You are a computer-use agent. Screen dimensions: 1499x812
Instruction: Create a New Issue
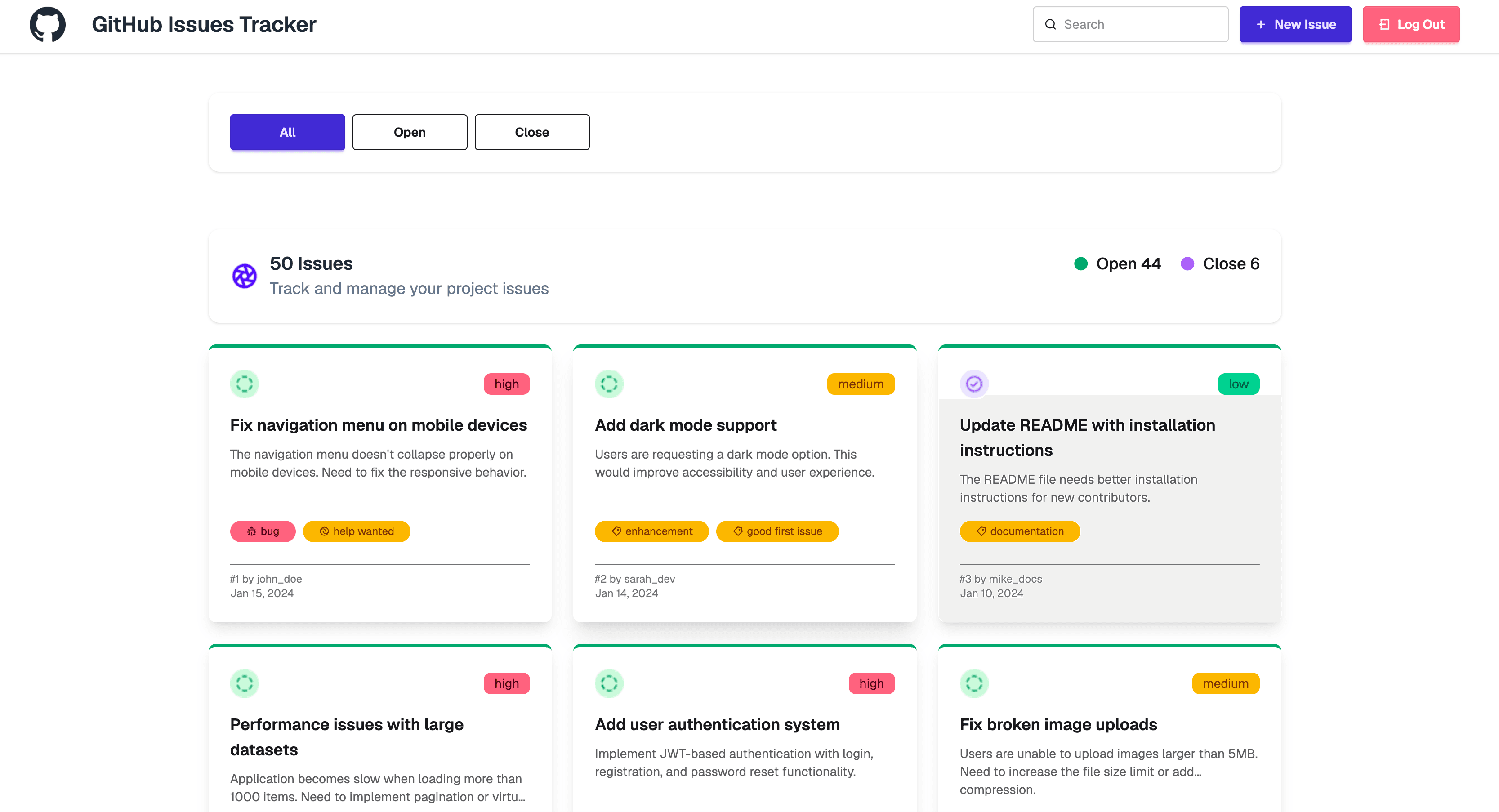1295,24
